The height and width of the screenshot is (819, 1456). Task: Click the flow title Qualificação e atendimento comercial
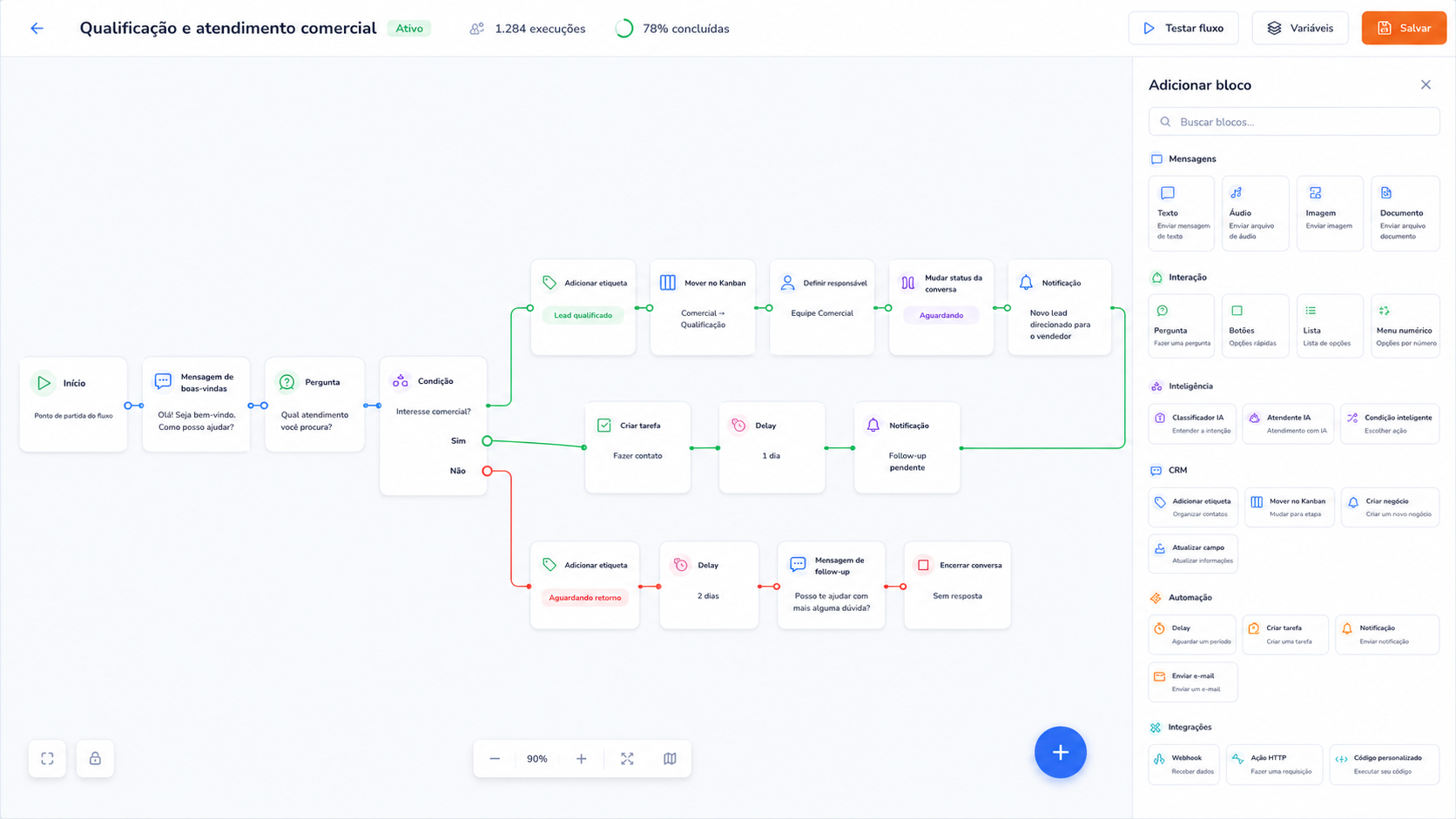point(228,29)
